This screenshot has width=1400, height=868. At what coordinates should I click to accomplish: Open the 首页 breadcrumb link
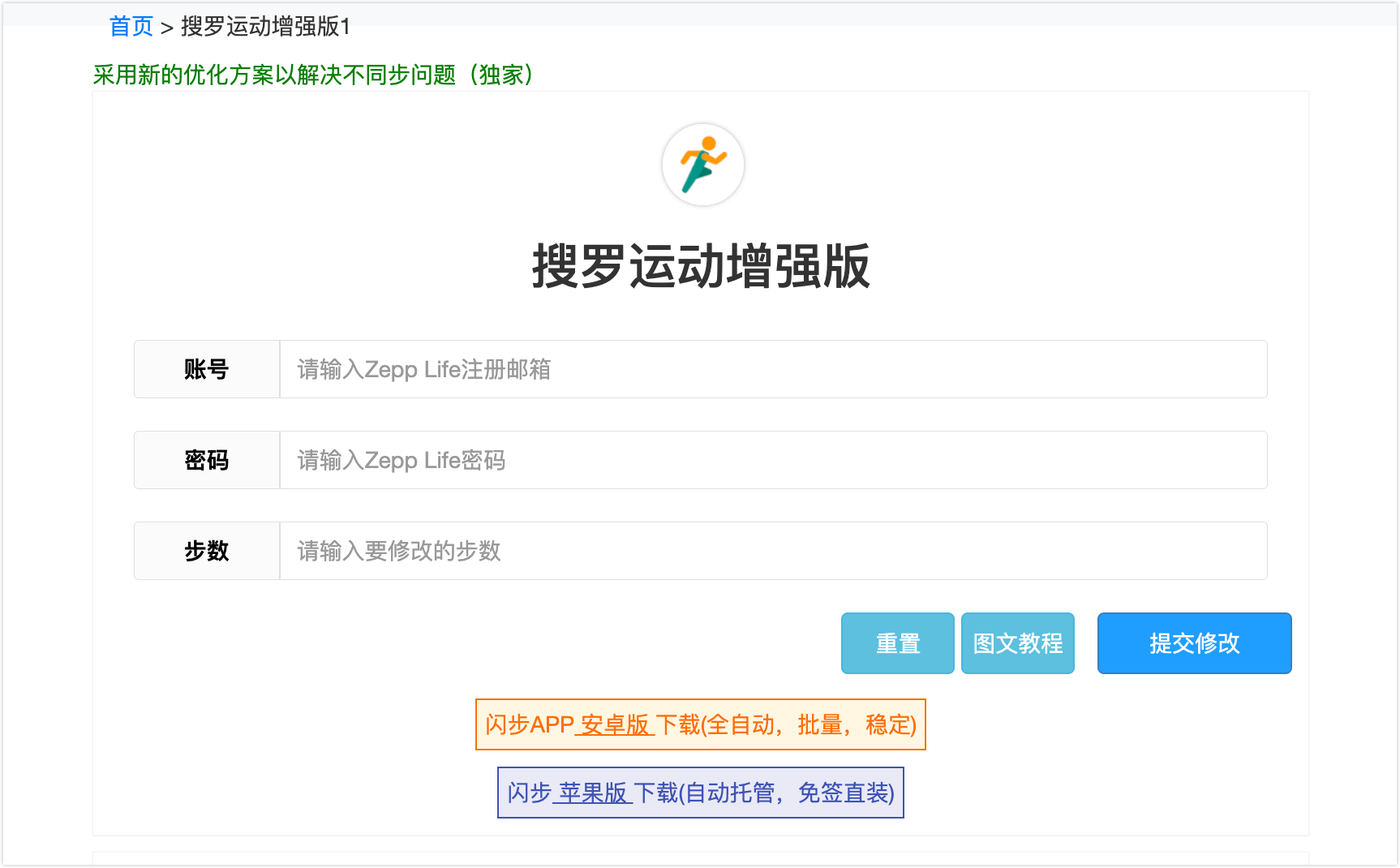tap(131, 25)
